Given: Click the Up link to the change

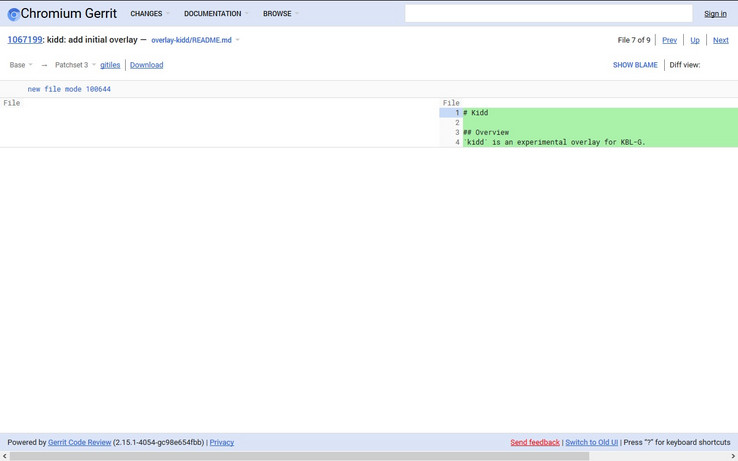Looking at the screenshot, I should [x=695, y=40].
